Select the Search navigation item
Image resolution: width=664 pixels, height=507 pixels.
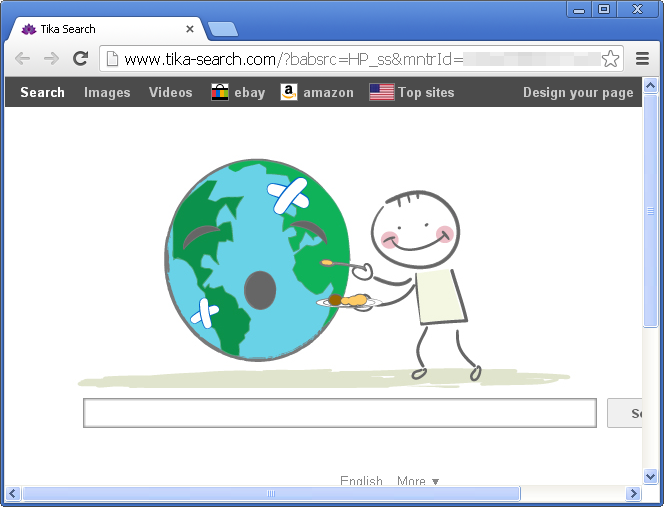pyautogui.click(x=42, y=92)
